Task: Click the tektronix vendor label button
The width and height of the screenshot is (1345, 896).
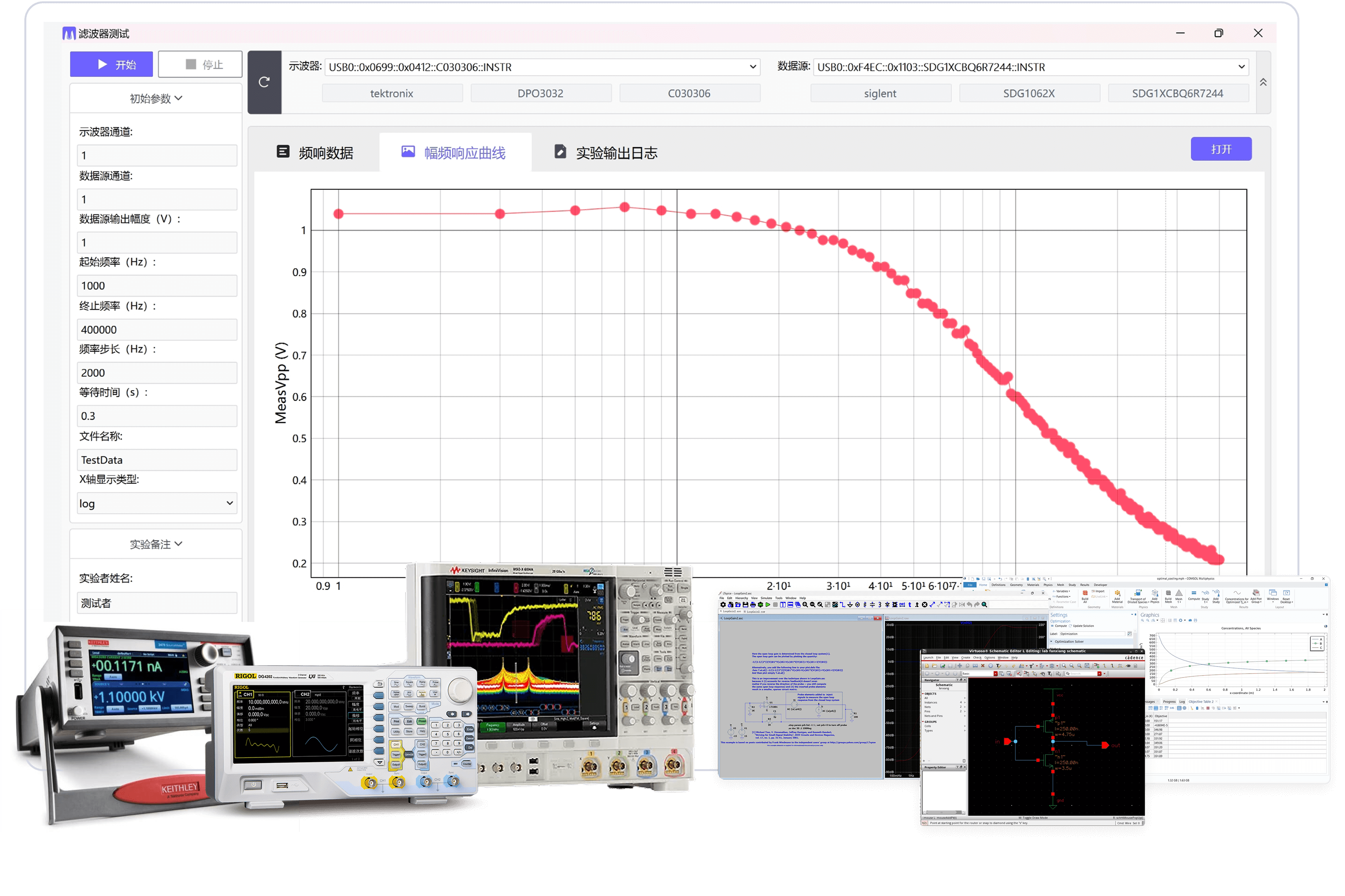Action: 392,93
